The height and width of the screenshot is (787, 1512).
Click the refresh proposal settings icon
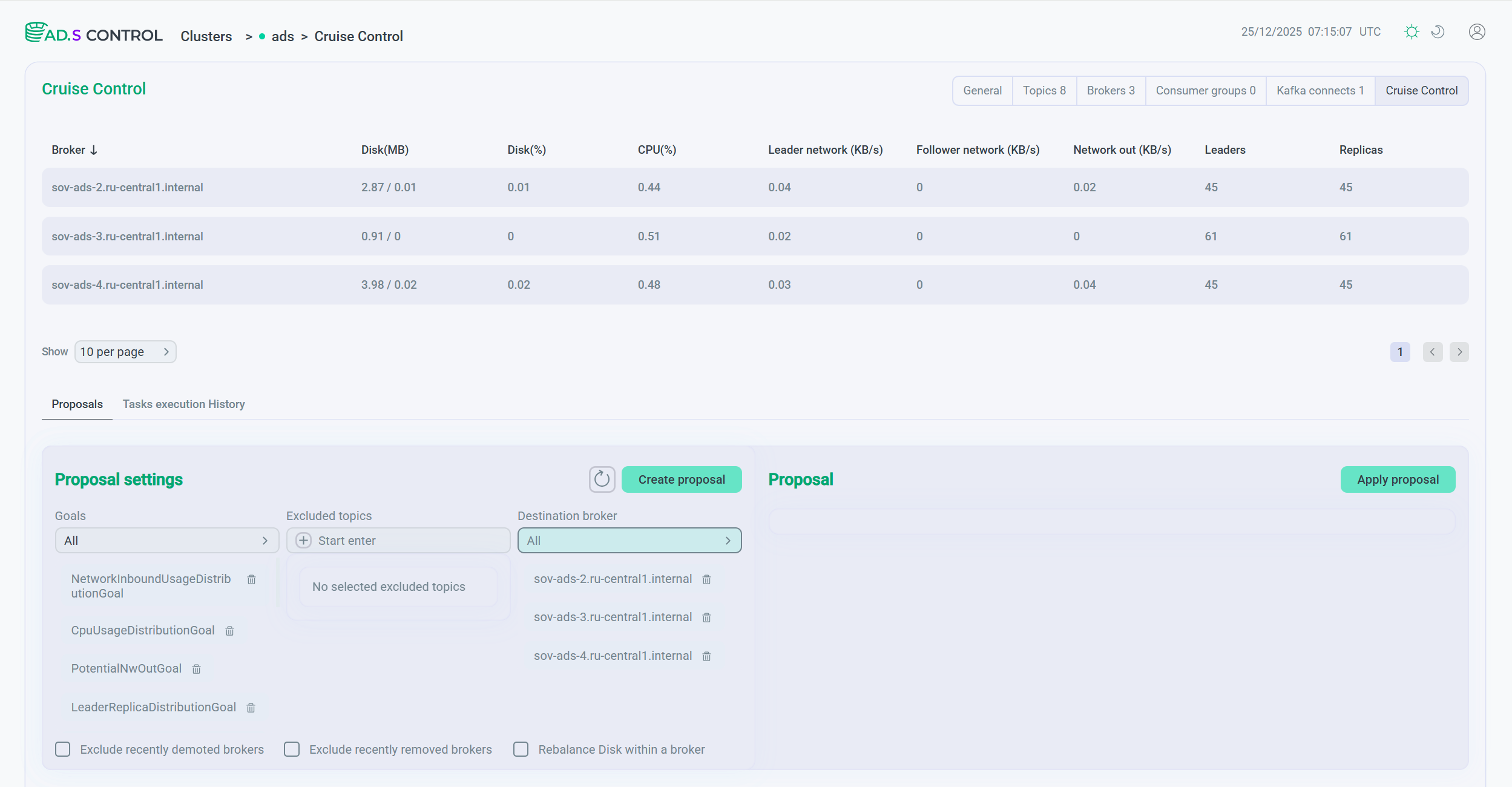(x=602, y=479)
